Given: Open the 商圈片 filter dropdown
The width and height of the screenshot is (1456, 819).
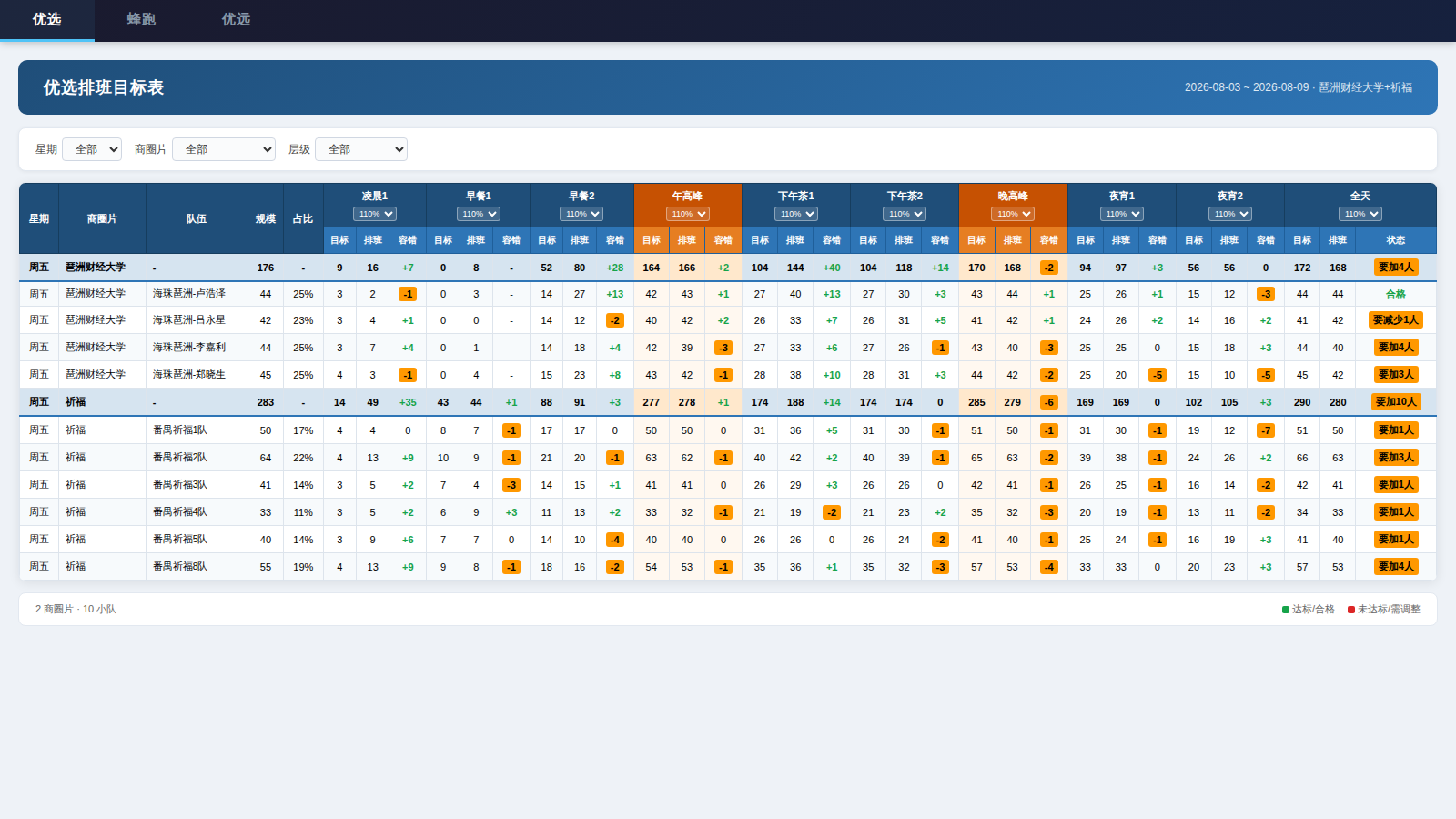Looking at the screenshot, I should (x=224, y=149).
